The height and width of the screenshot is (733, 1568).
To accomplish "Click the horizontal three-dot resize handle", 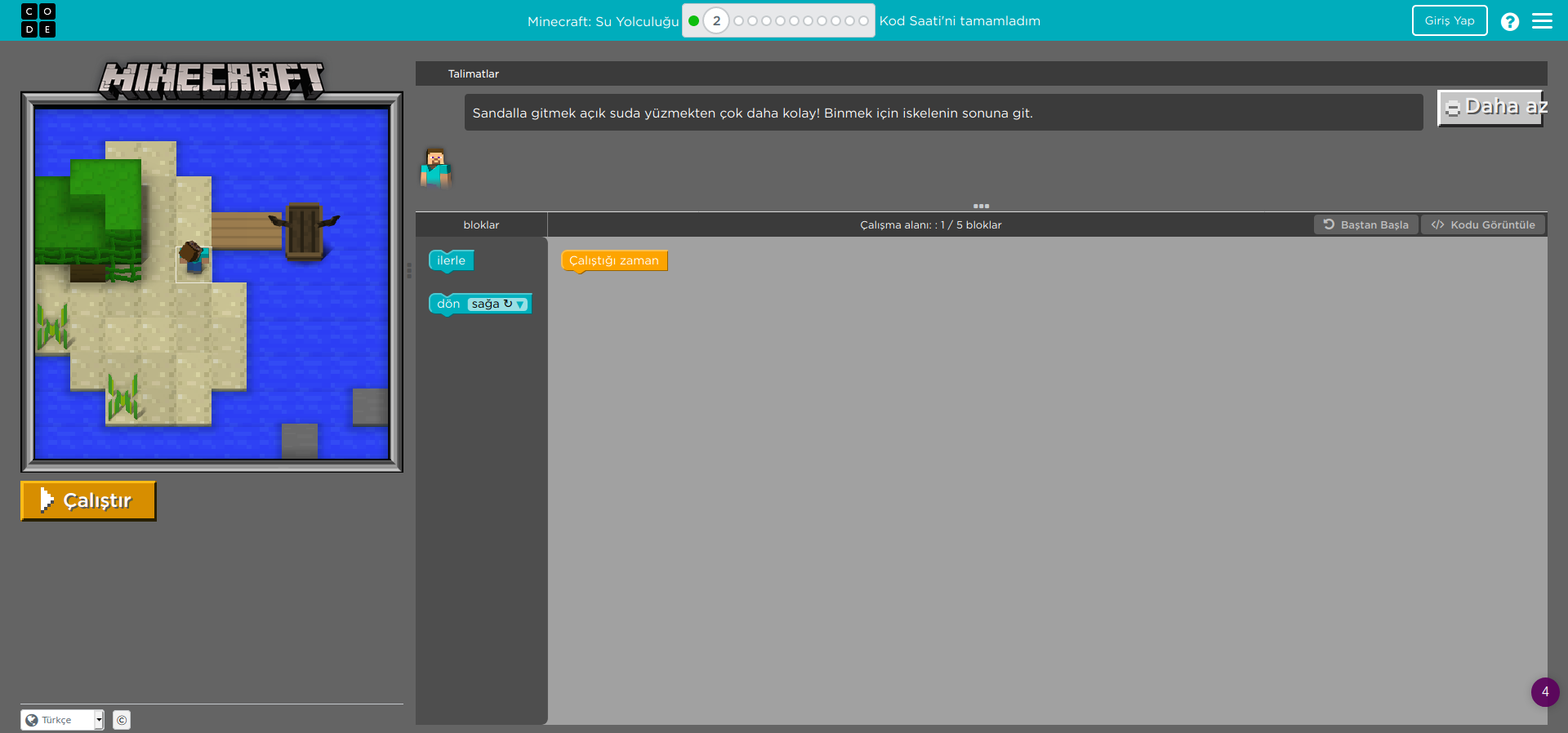I will 981,206.
